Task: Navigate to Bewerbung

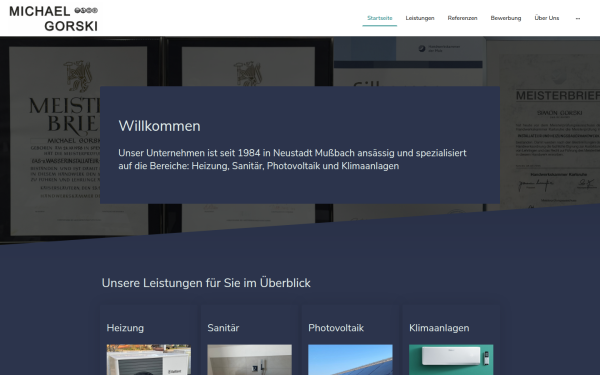Action: 505,18
